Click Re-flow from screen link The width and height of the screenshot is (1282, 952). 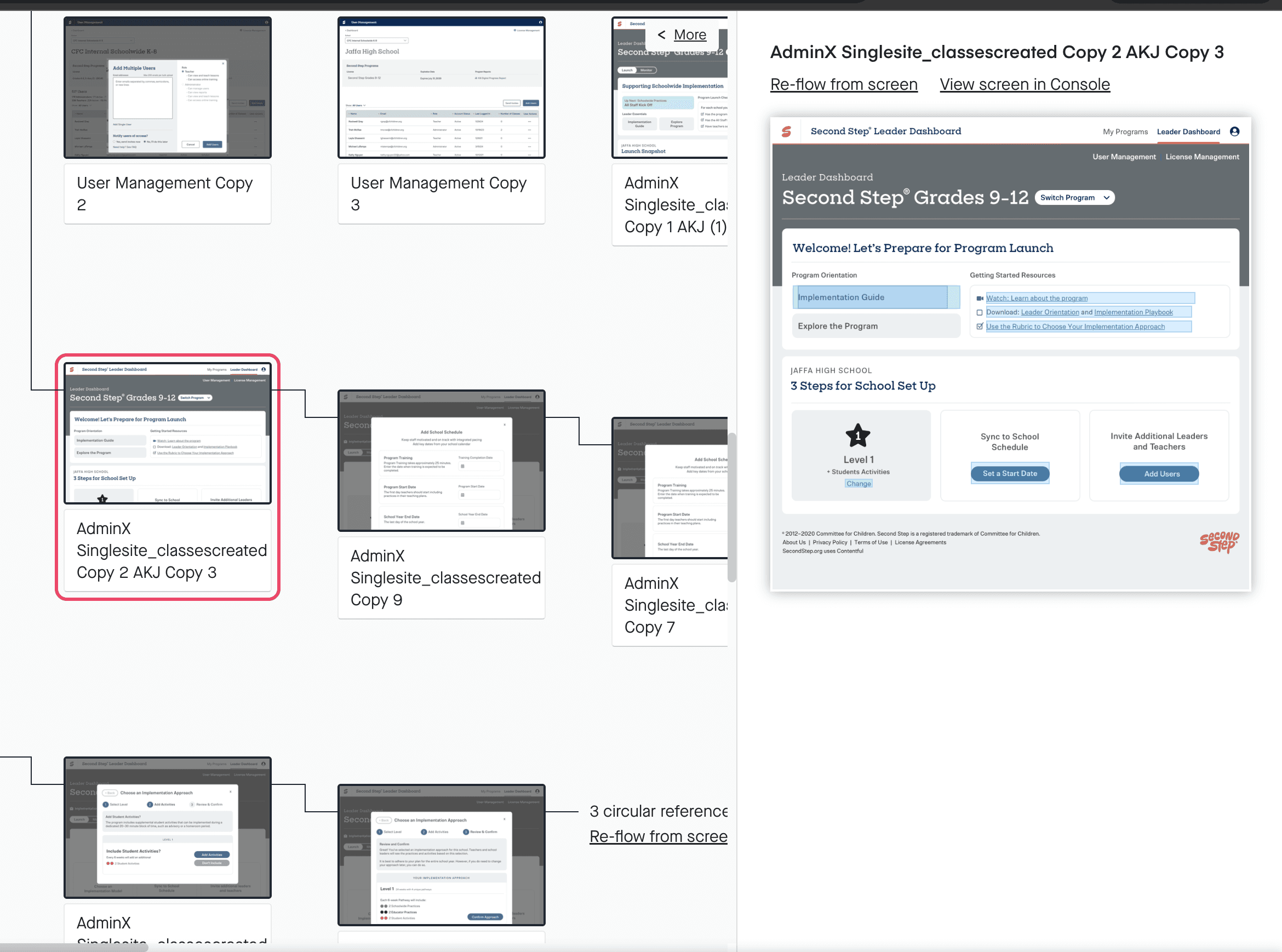[843, 85]
